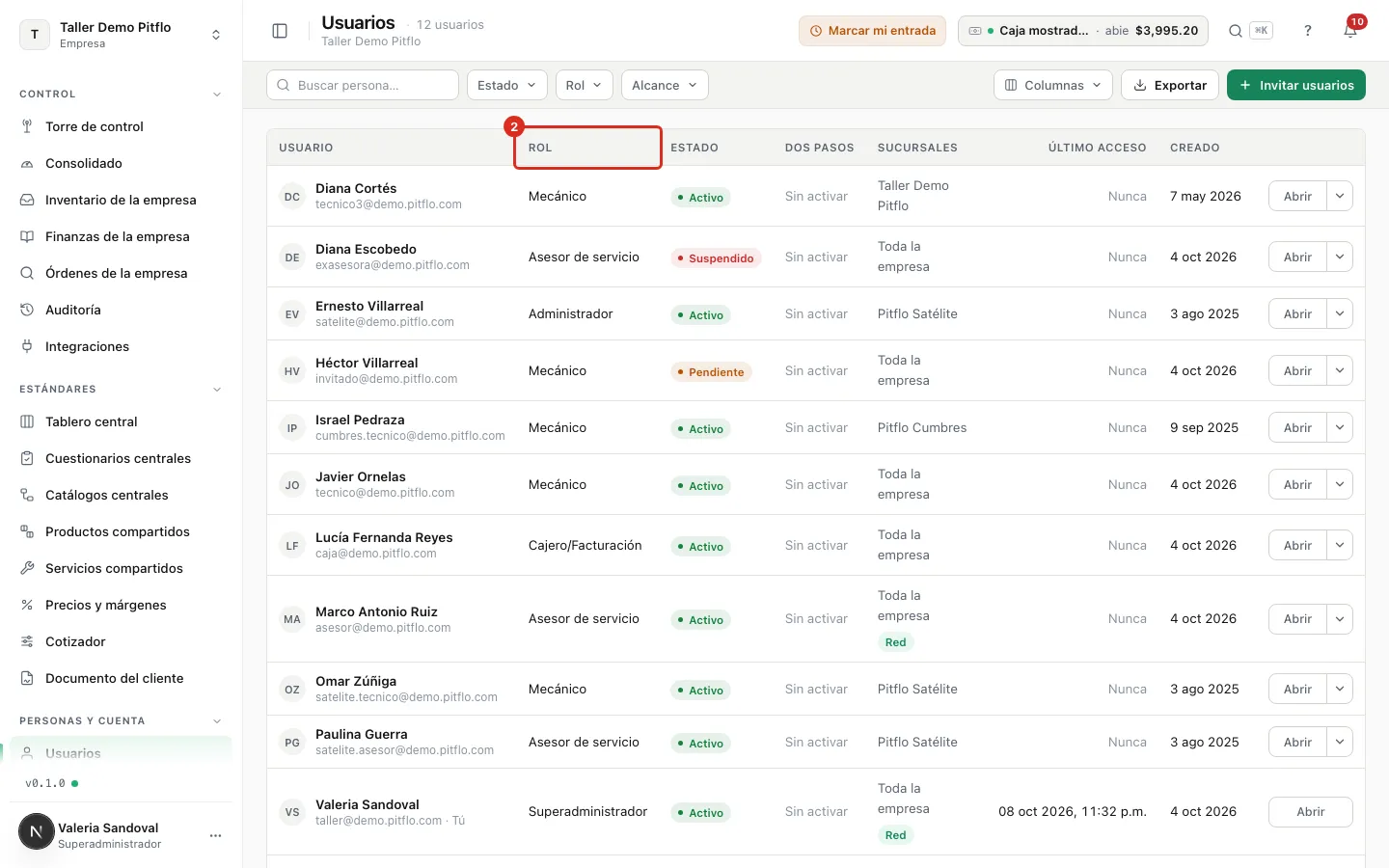Collapse the ESTÁNDARES section chevron

(x=217, y=390)
